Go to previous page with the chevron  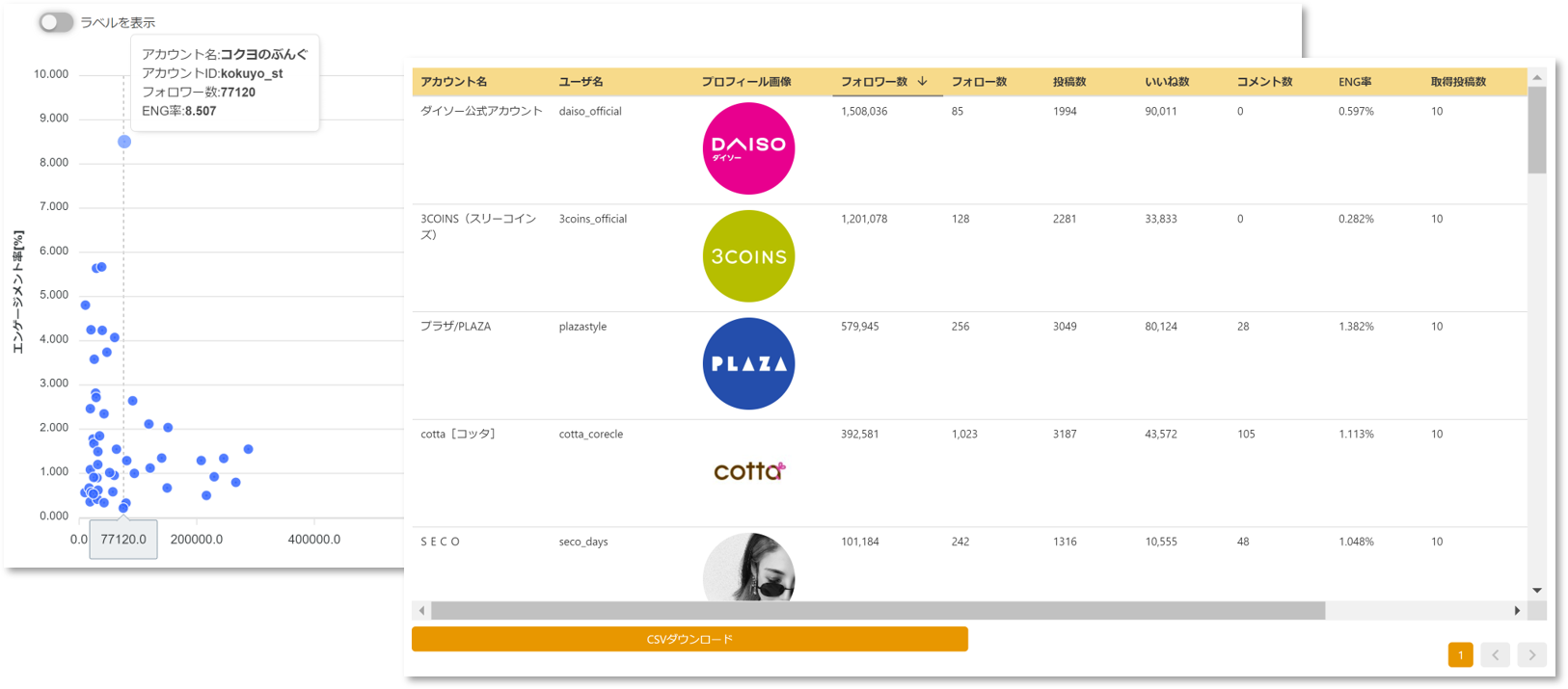1495,655
